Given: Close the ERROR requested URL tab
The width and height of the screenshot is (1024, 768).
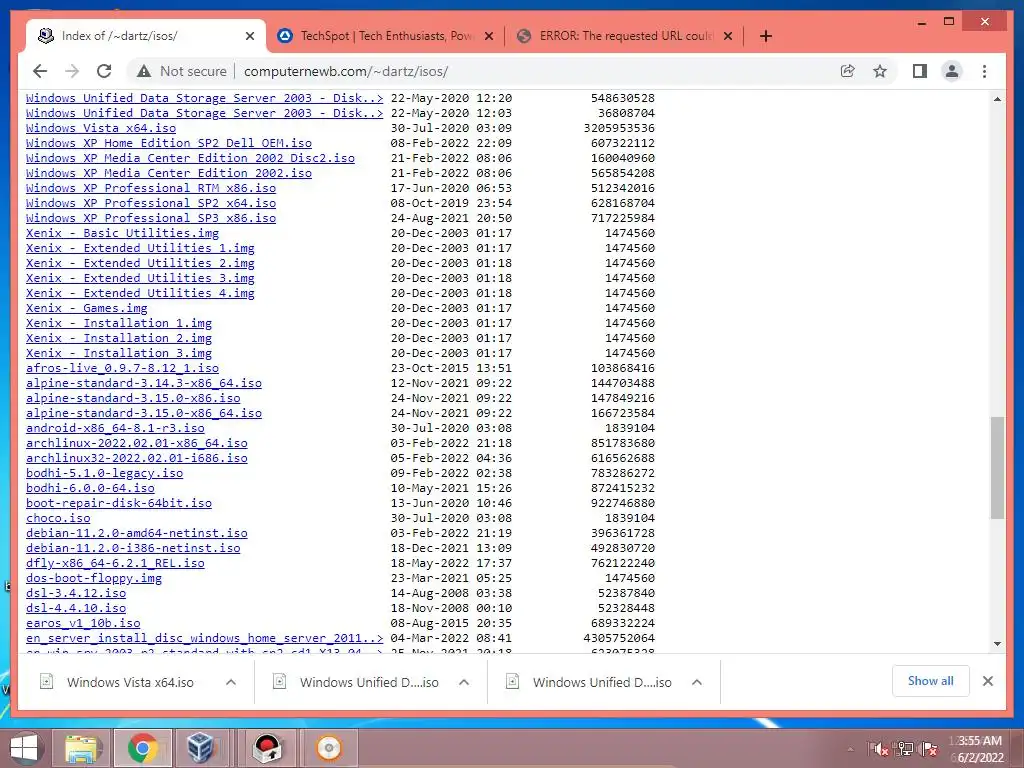Looking at the screenshot, I should pos(728,36).
